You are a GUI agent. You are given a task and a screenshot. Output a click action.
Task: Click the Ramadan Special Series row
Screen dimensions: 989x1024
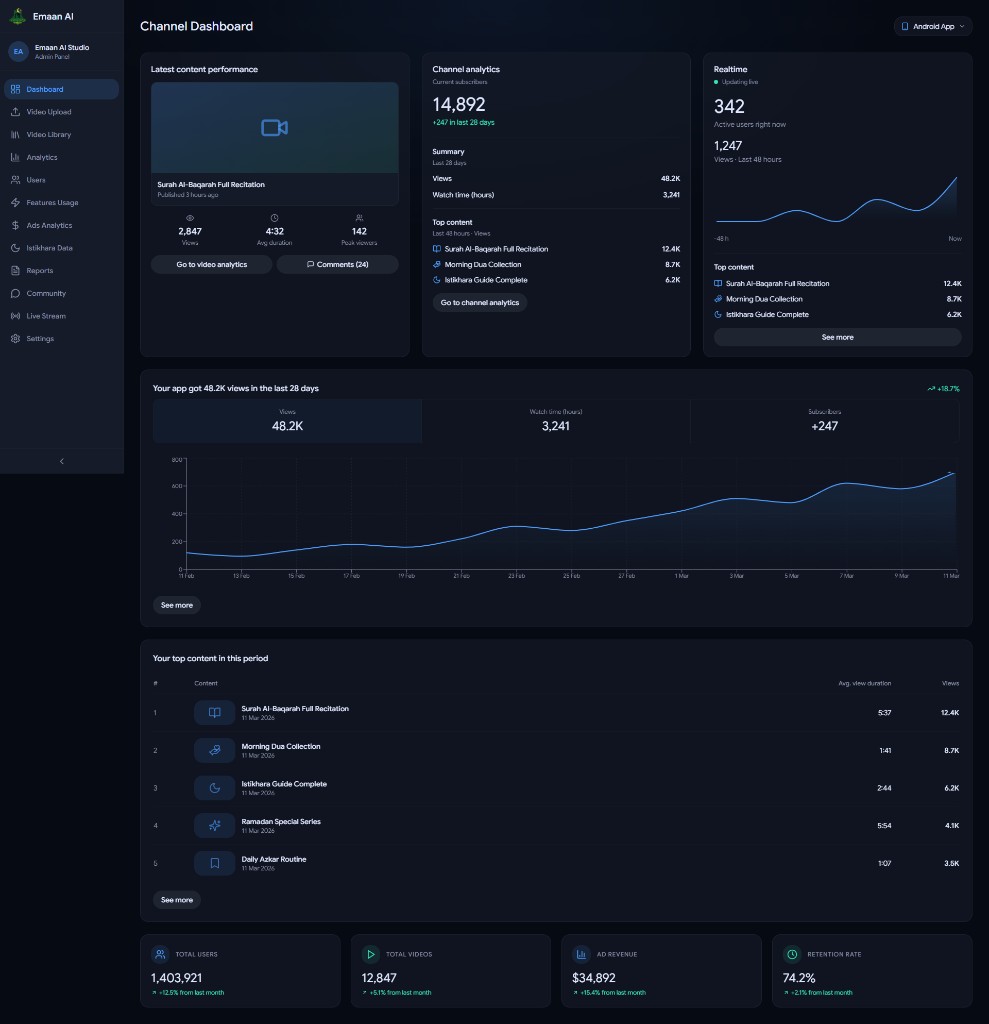click(x=557, y=825)
